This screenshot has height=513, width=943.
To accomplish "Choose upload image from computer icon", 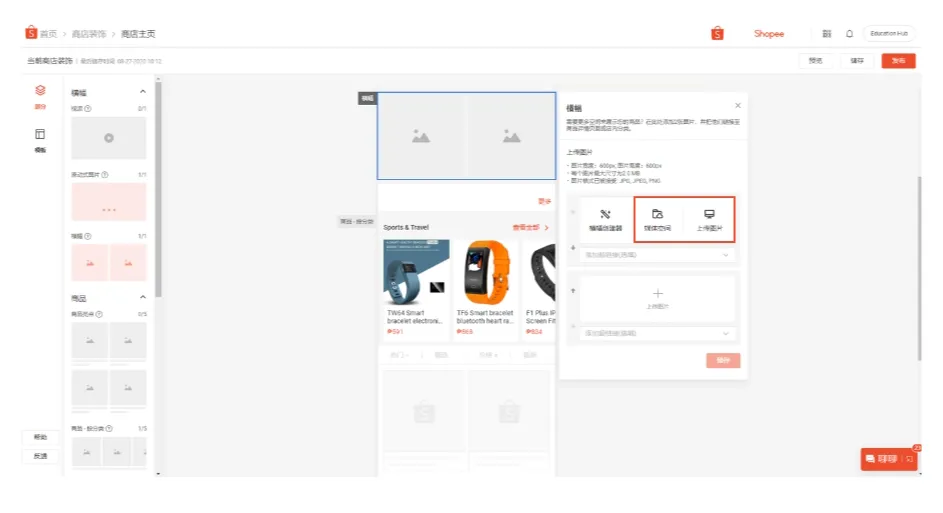I will click(x=709, y=220).
